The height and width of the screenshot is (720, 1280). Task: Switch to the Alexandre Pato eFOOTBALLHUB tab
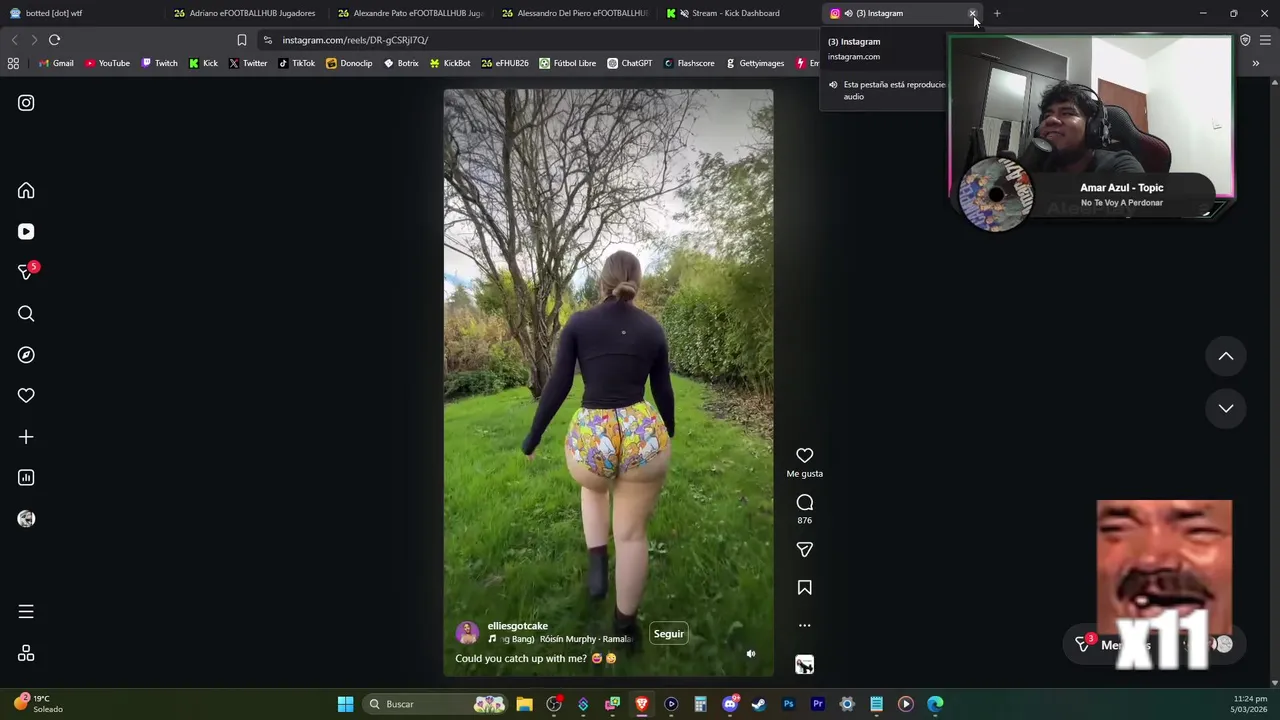point(409,13)
